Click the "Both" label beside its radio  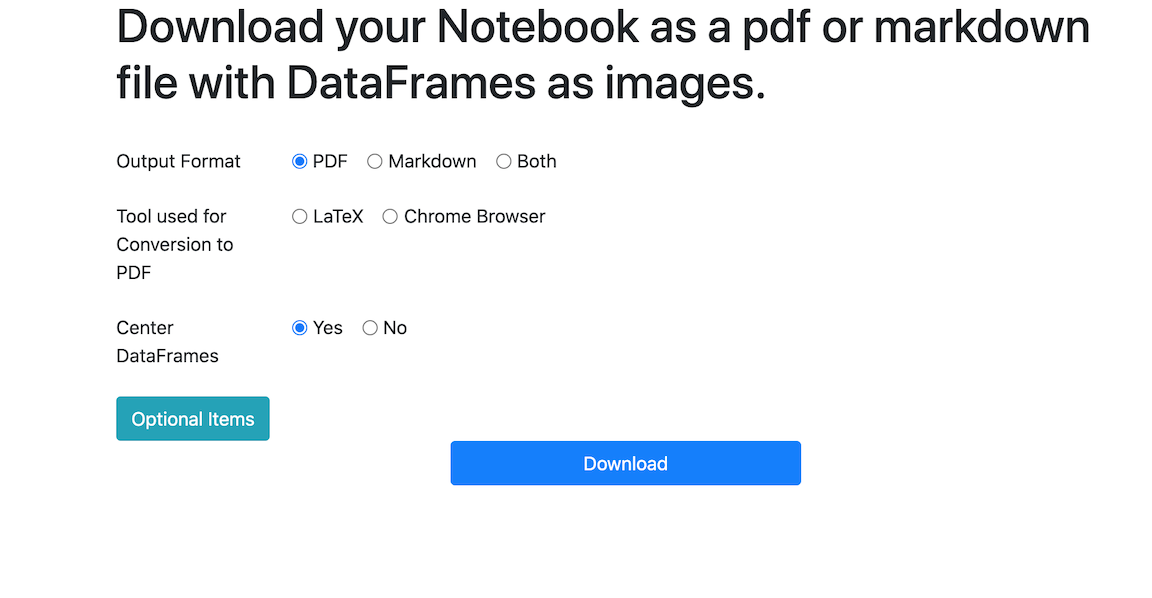(536, 161)
